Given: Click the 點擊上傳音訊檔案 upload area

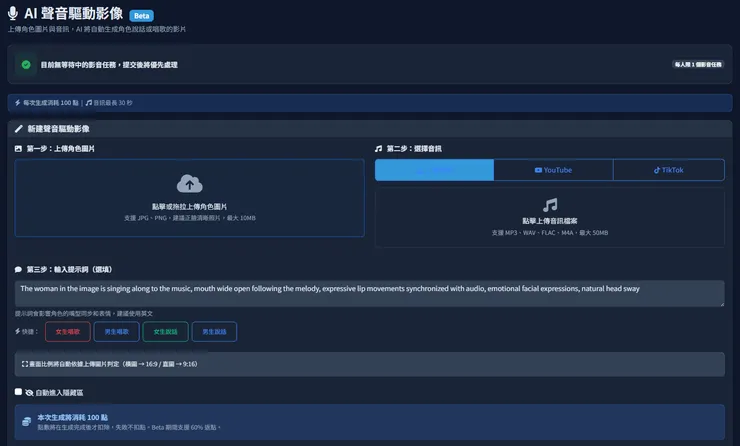Looking at the screenshot, I should pyautogui.click(x=550, y=218).
